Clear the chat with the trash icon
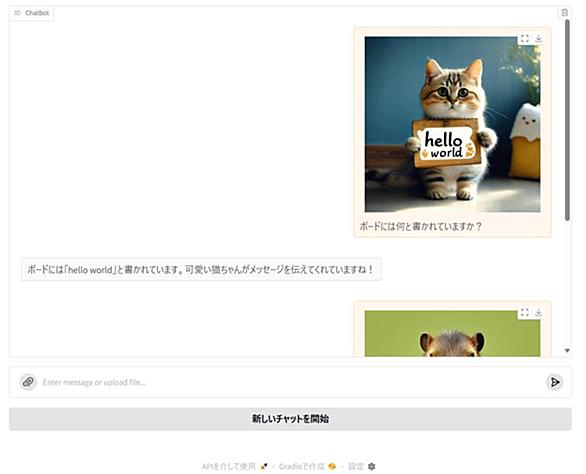The width and height of the screenshot is (586, 474). [564, 13]
